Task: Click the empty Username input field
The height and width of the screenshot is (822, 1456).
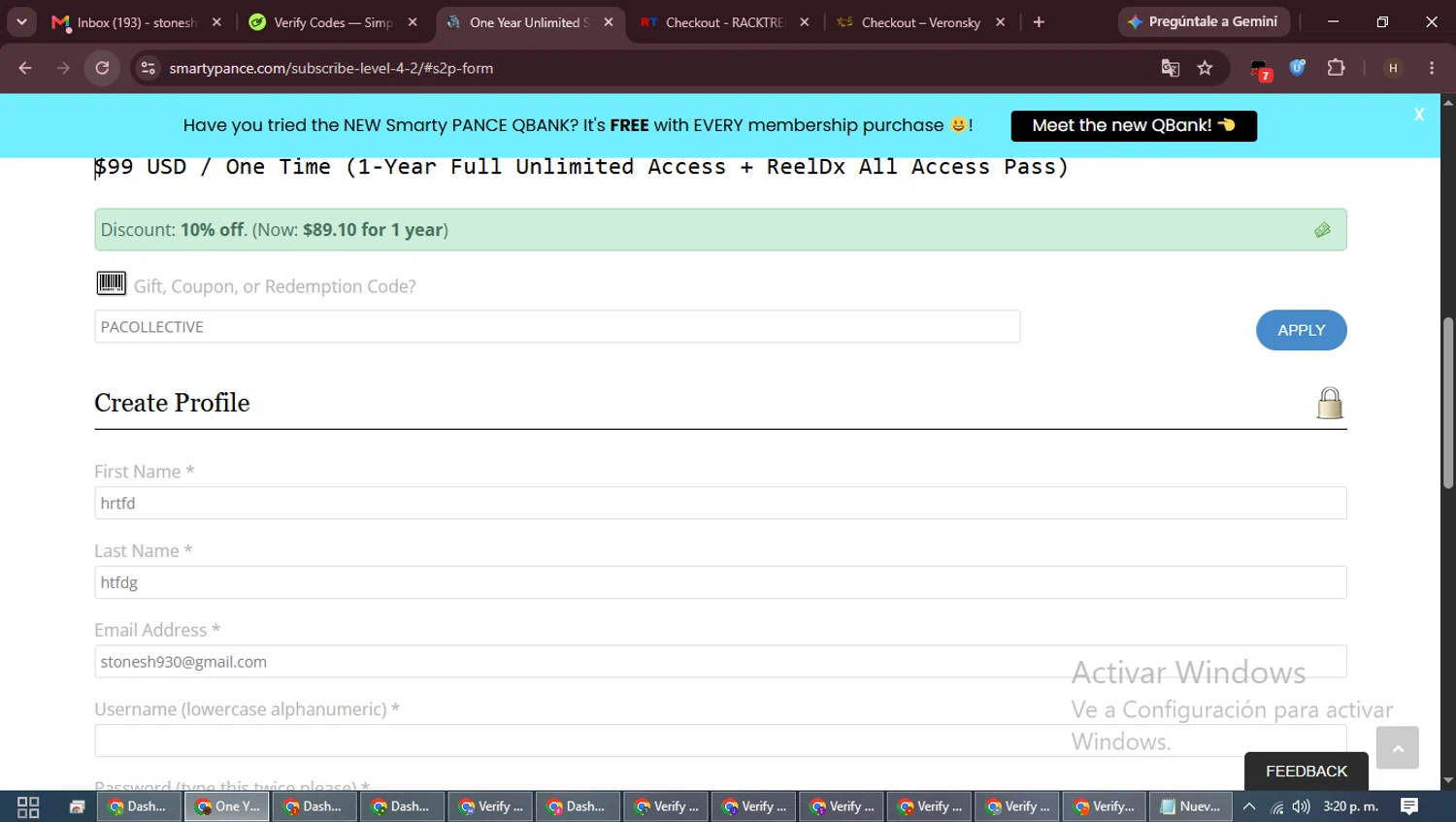Action: point(720,740)
